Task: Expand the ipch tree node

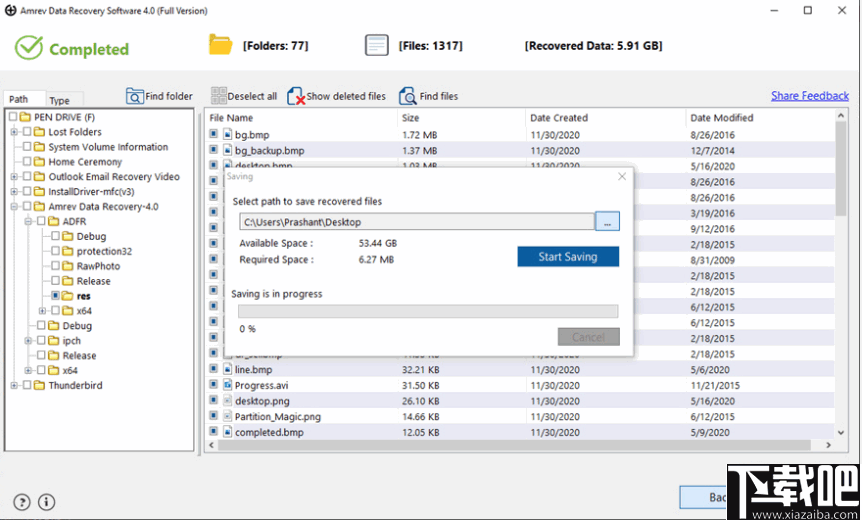Action: pos(28,341)
